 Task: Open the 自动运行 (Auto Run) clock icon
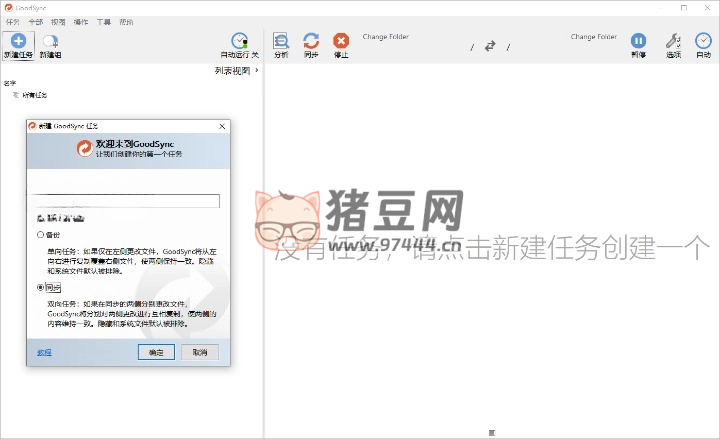pos(240,41)
